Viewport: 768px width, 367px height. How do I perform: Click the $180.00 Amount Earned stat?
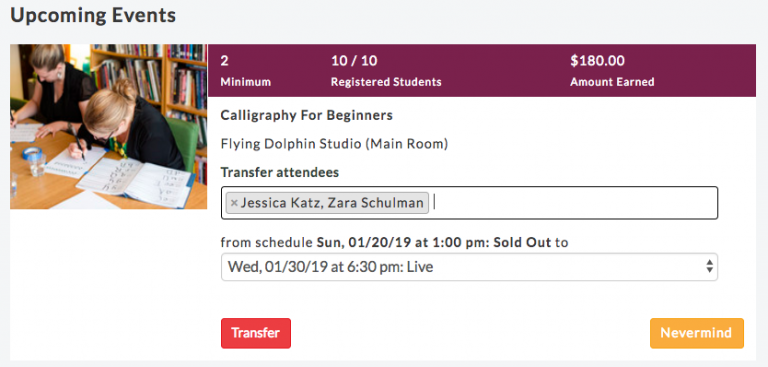[612, 71]
